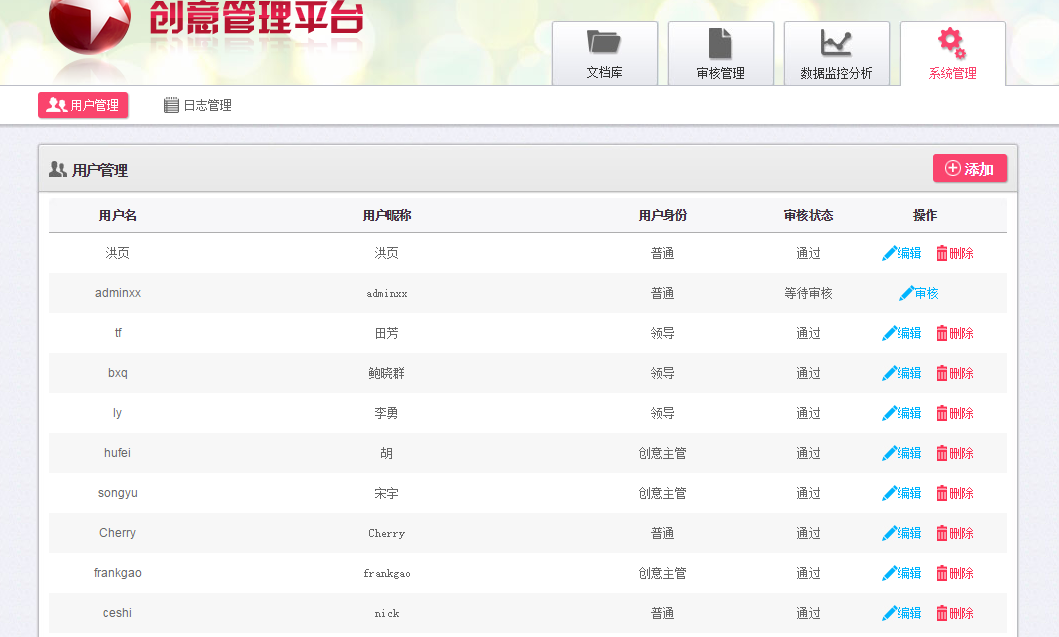
Task: Click the 用户昵称 column header
Action: [x=386, y=215]
